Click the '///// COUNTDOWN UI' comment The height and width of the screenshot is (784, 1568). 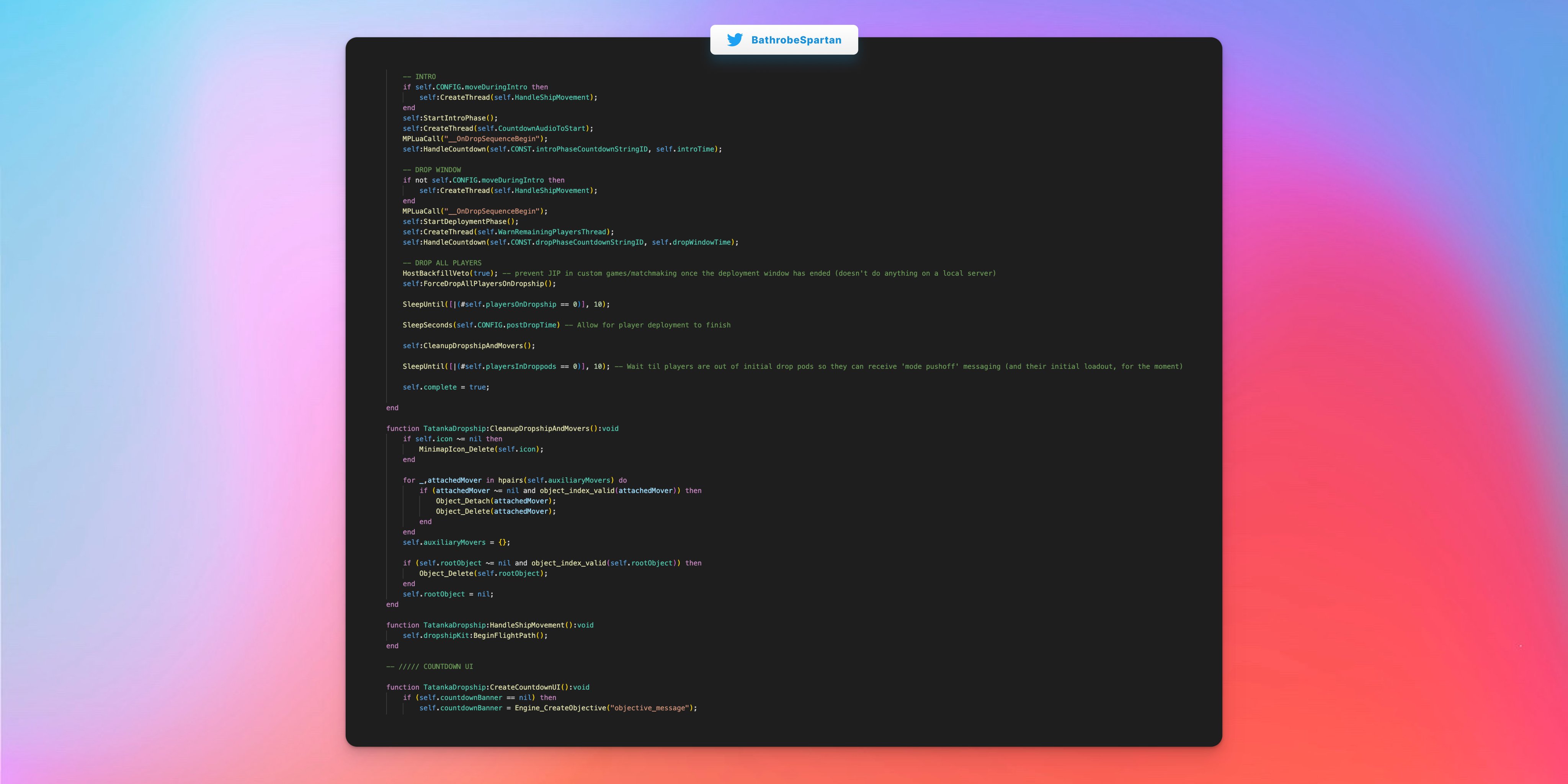coord(429,666)
